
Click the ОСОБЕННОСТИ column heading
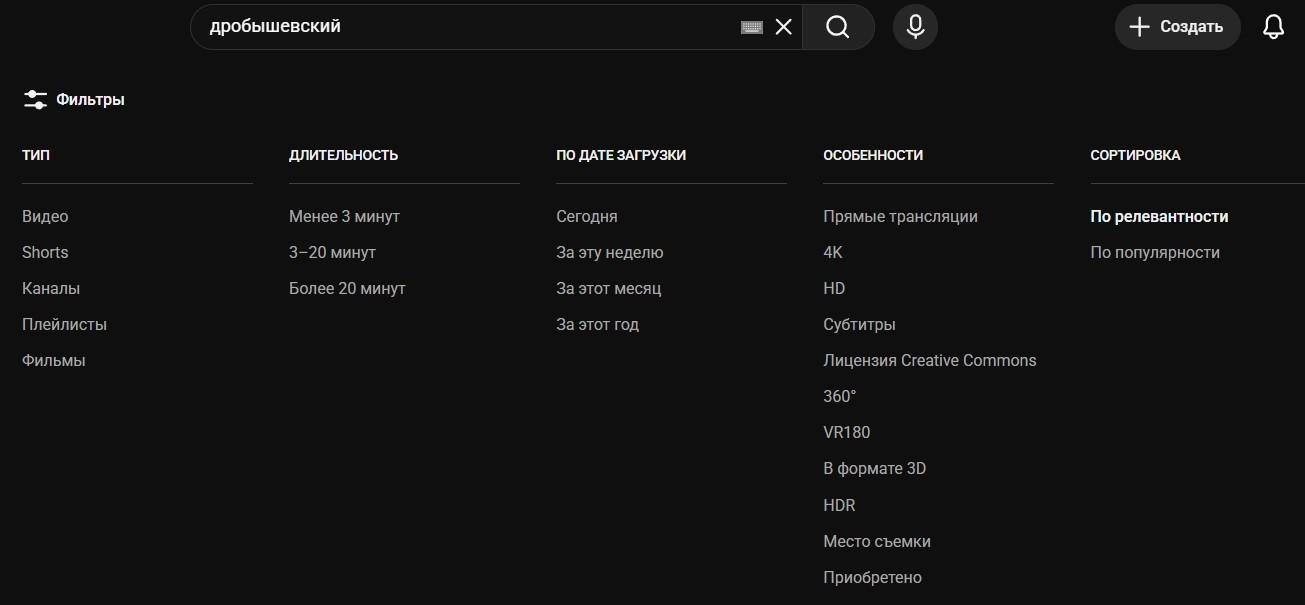873,155
